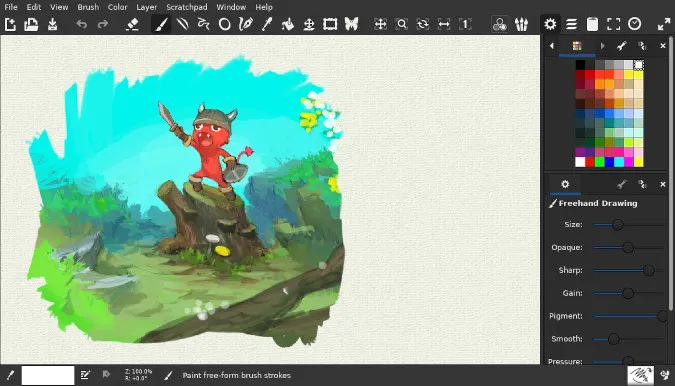Open the current brush thumbnail in footer
The width and height of the screenshot is (675, 386).
(x=640, y=375)
